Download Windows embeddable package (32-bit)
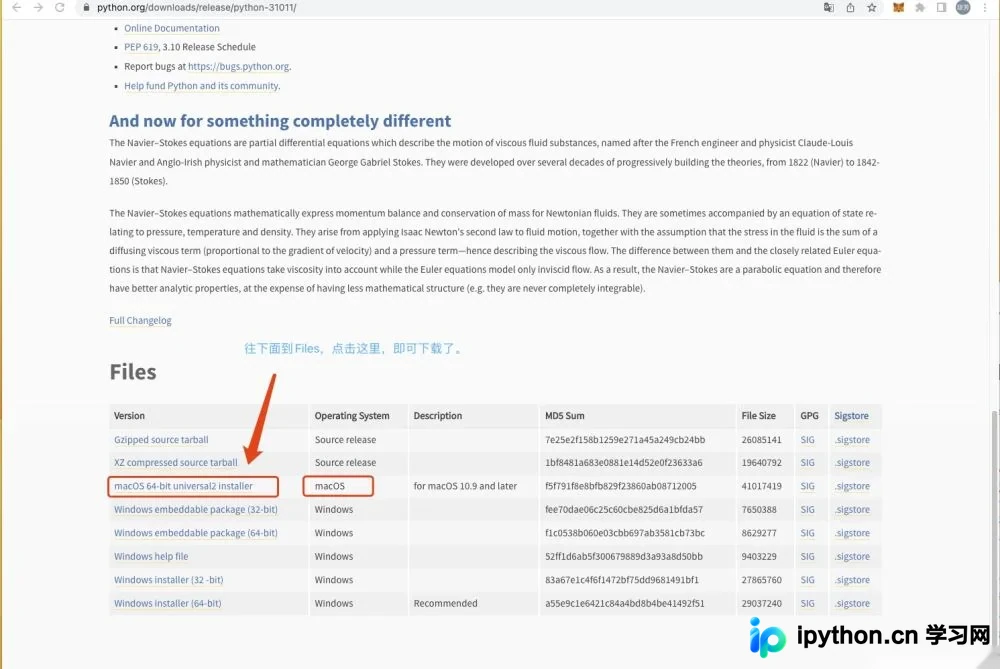 196,510
